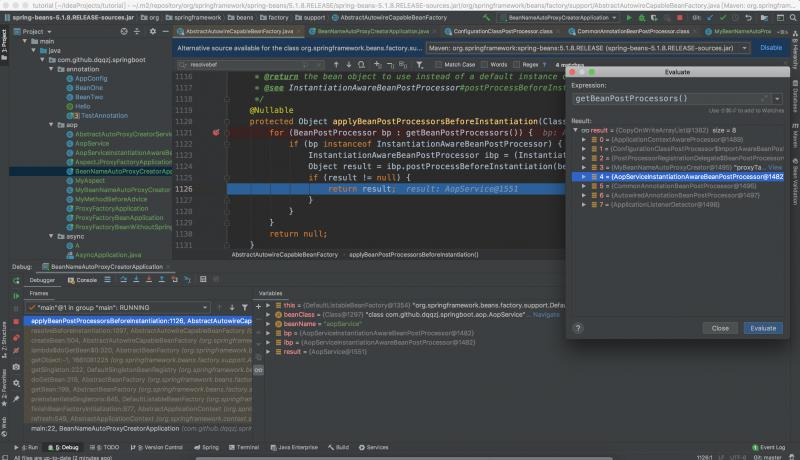Click the Evaluate Expression calculator icon

[203, 279]
